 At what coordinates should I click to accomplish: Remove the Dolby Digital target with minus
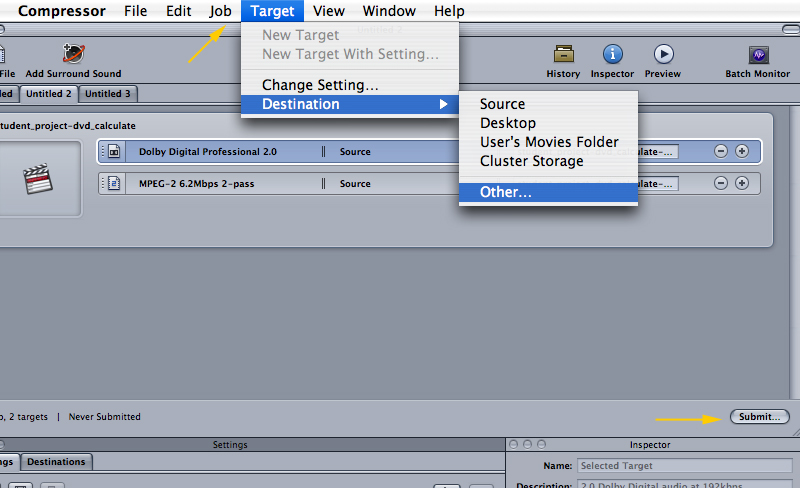point(721,151)
